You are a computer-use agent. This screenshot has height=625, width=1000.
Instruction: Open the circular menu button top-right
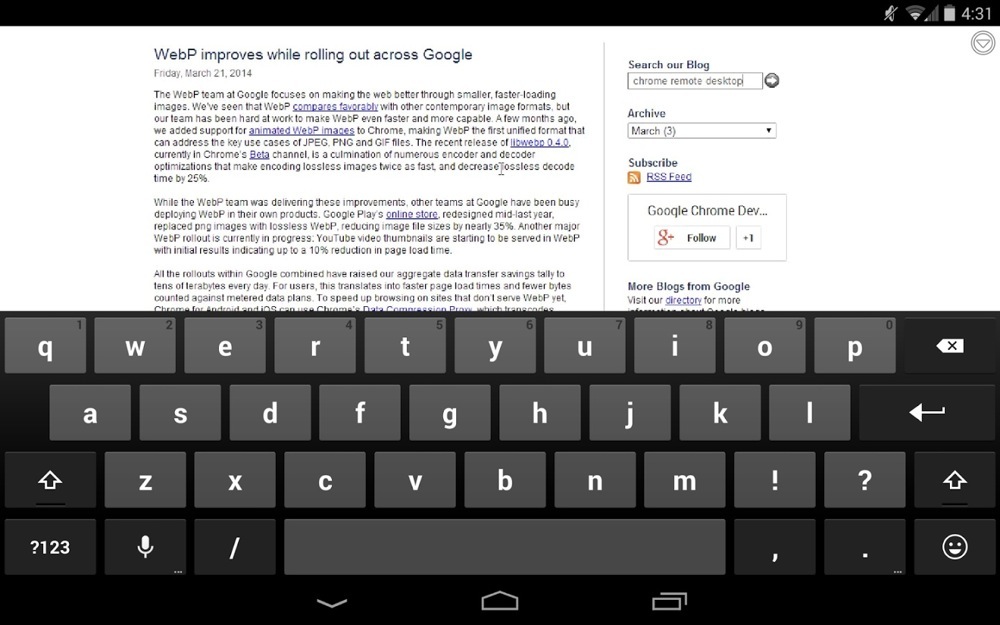(x=982, y=43)
